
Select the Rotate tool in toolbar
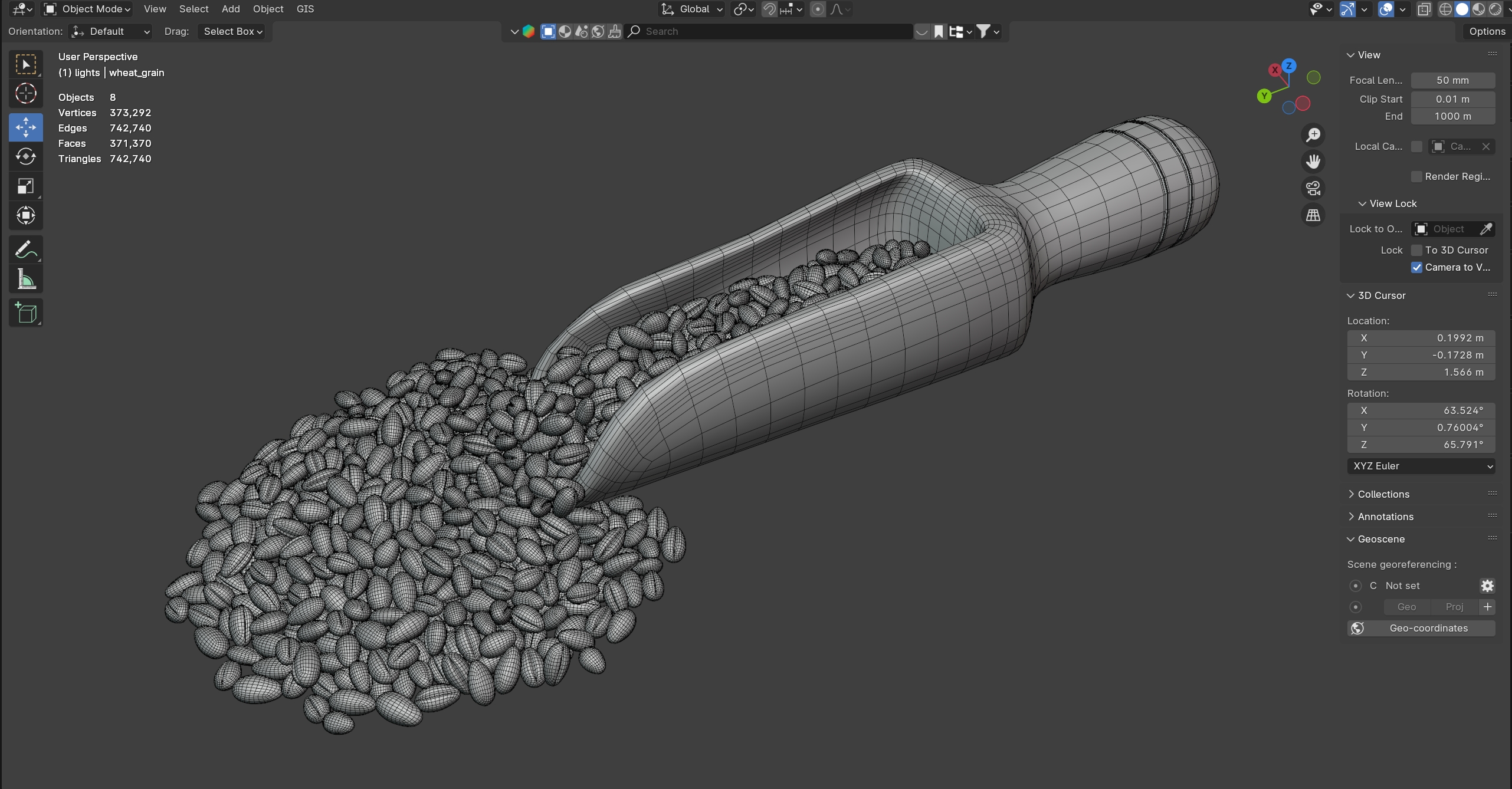(25, 156)
